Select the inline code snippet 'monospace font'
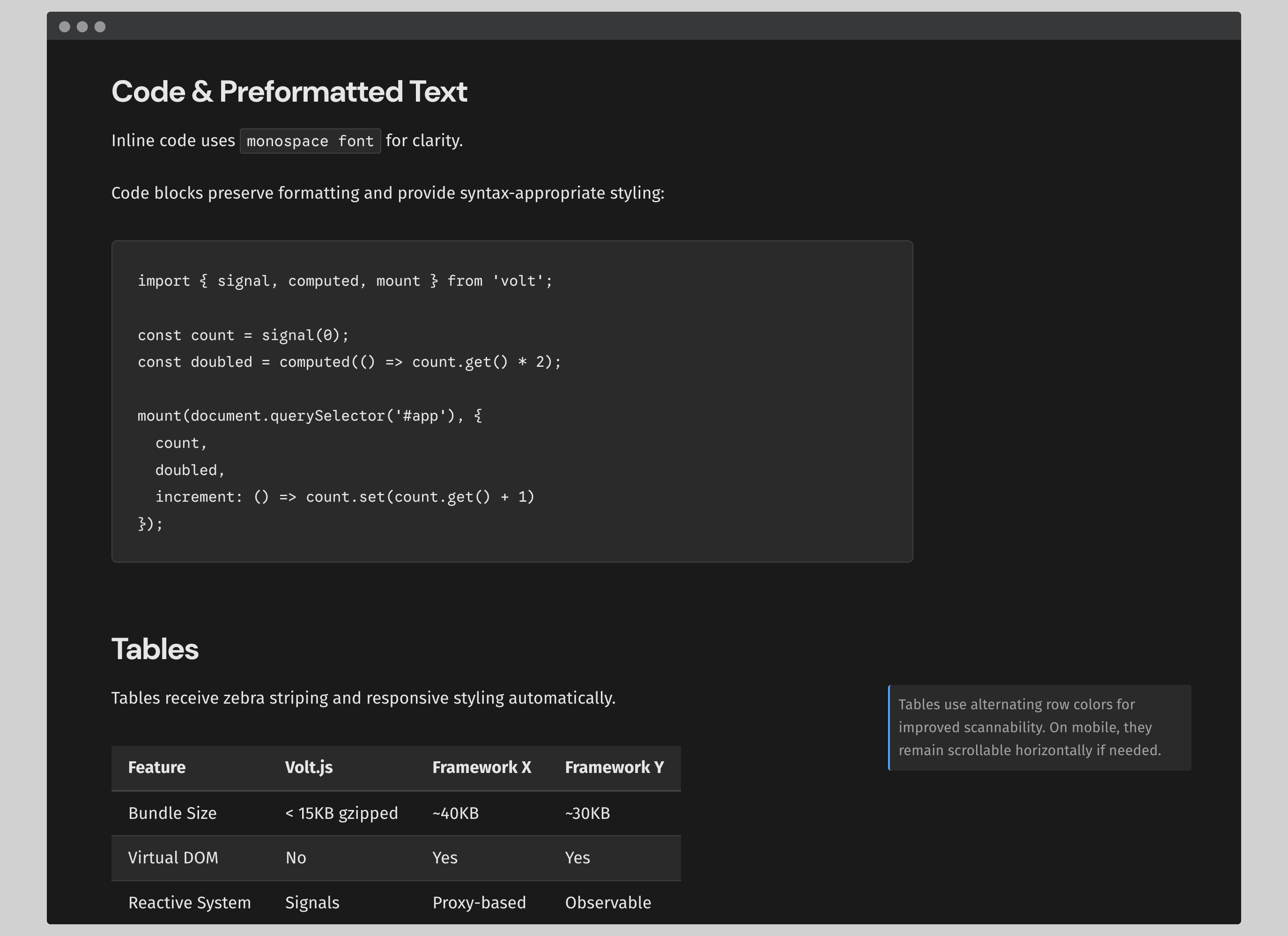The width and height of the screenshot is (1288, 936). 310,141
